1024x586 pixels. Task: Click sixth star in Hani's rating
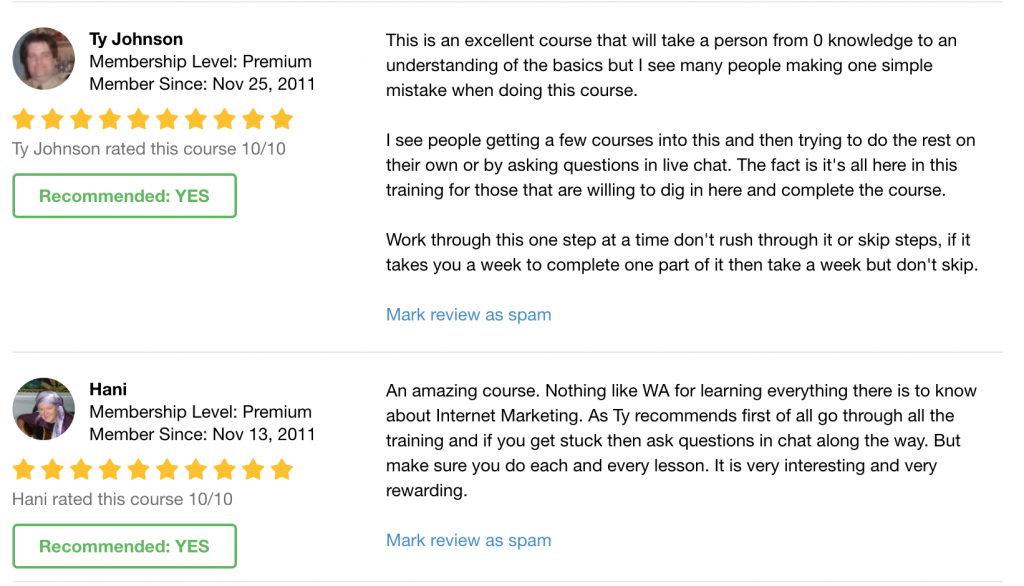(167, 469)
